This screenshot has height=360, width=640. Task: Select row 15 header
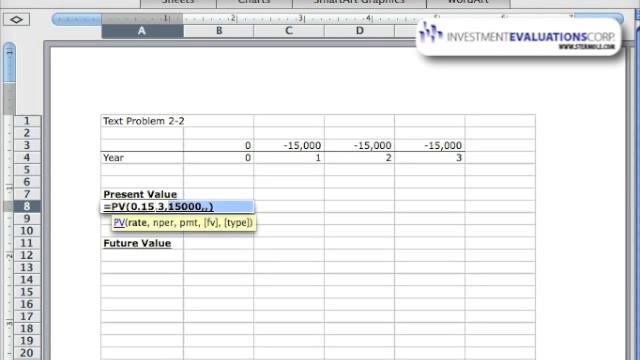(x=27, y=292)
